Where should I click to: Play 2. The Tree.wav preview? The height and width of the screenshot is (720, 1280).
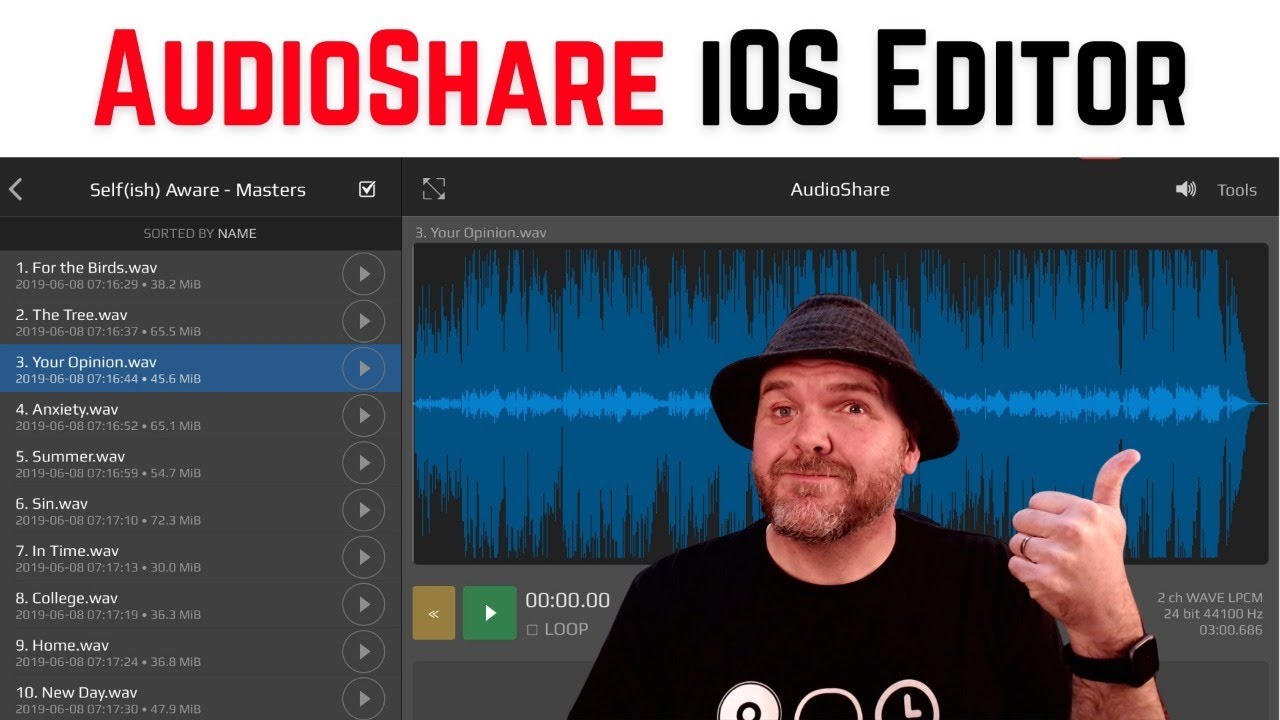(363, 321)
